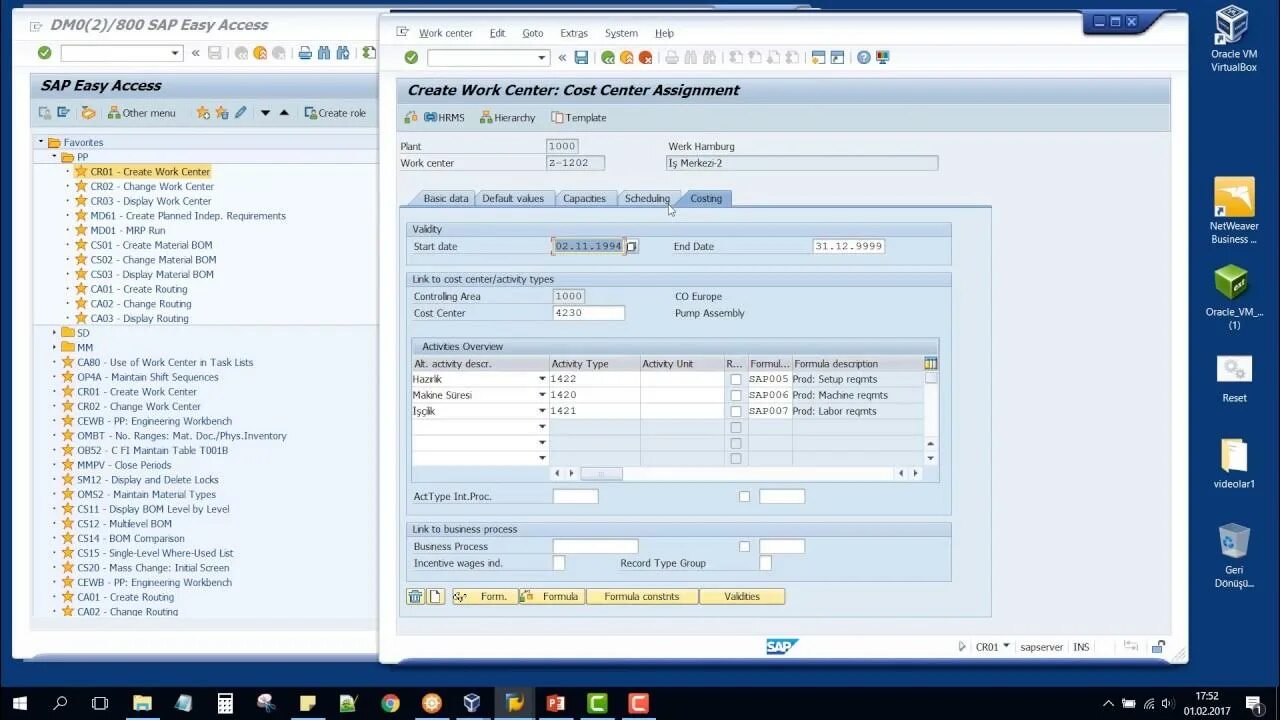The image size is (1280, 720).
Task: Tick the R checkbox in İşçilik row
Action: (x=736, y=411)
